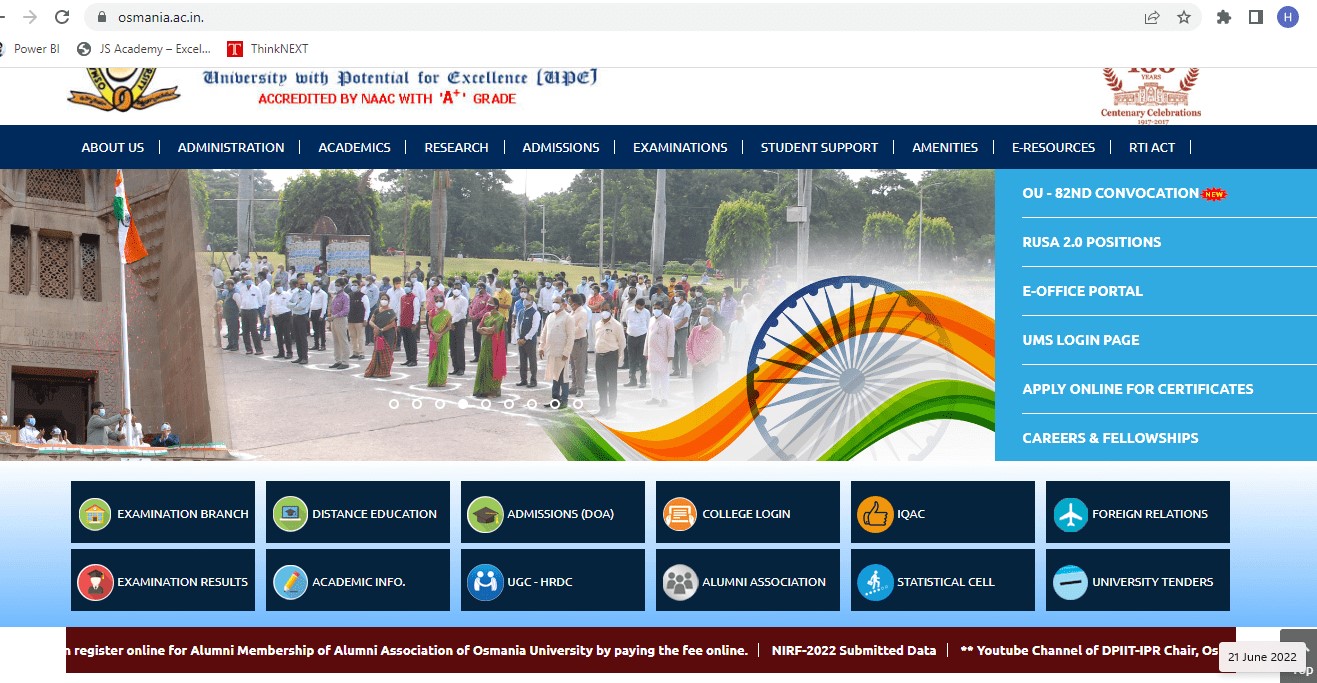Click the Statistical Cell stairs icon

875,582
